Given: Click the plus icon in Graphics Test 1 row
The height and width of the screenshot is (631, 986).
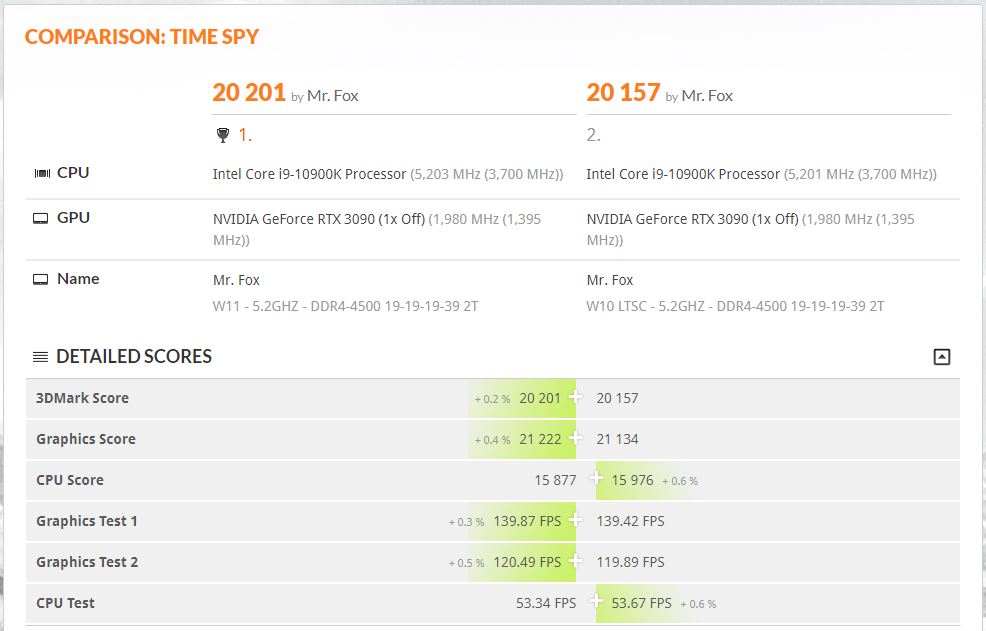Looking at the screenshot, I should 575,521.
